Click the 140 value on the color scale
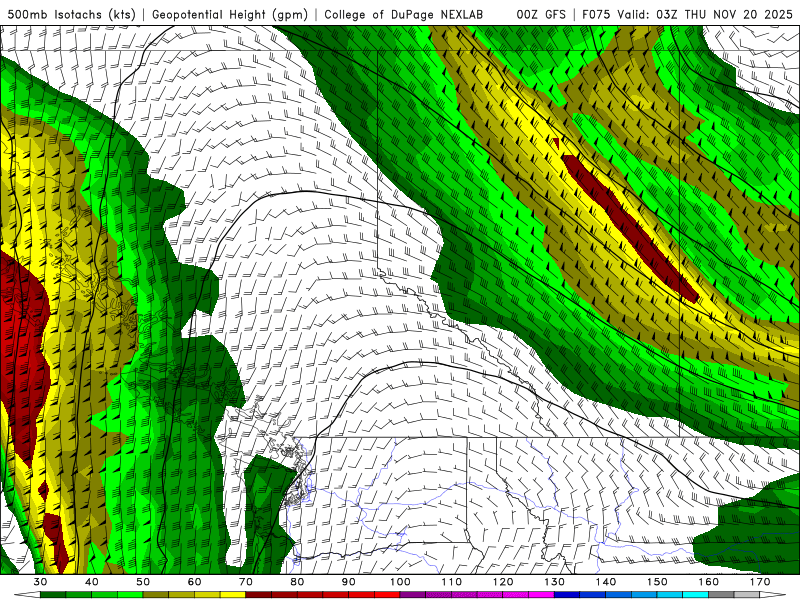The width and height of the screenshot is (800, 600). 606,582
